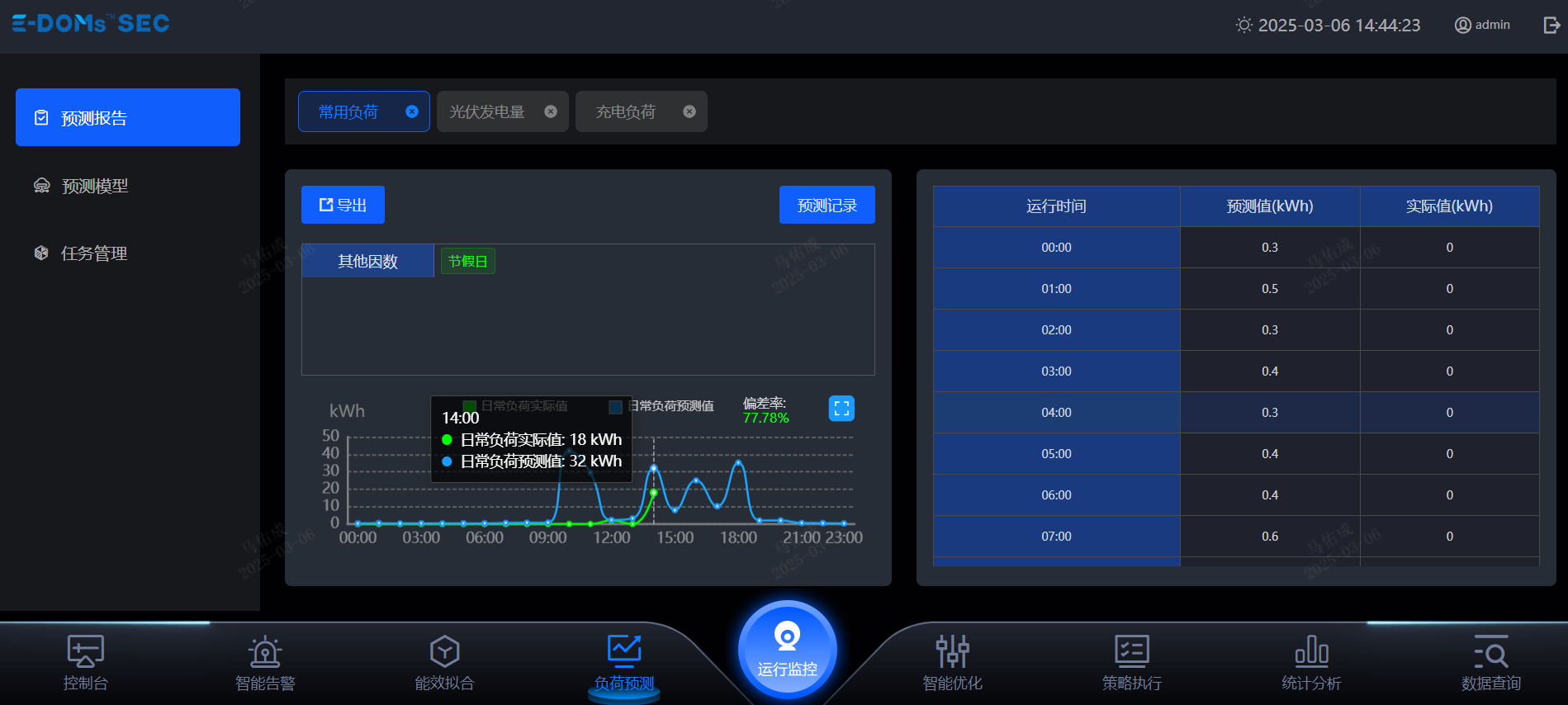Click the green actual-value point at 14:00
Screen dimensions: 1568x705
pos(654,493)
